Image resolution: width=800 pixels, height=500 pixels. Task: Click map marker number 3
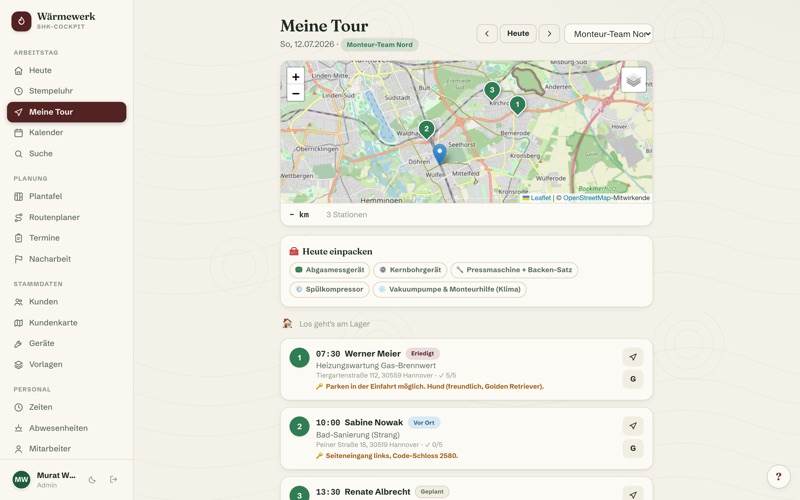(492, 91)
